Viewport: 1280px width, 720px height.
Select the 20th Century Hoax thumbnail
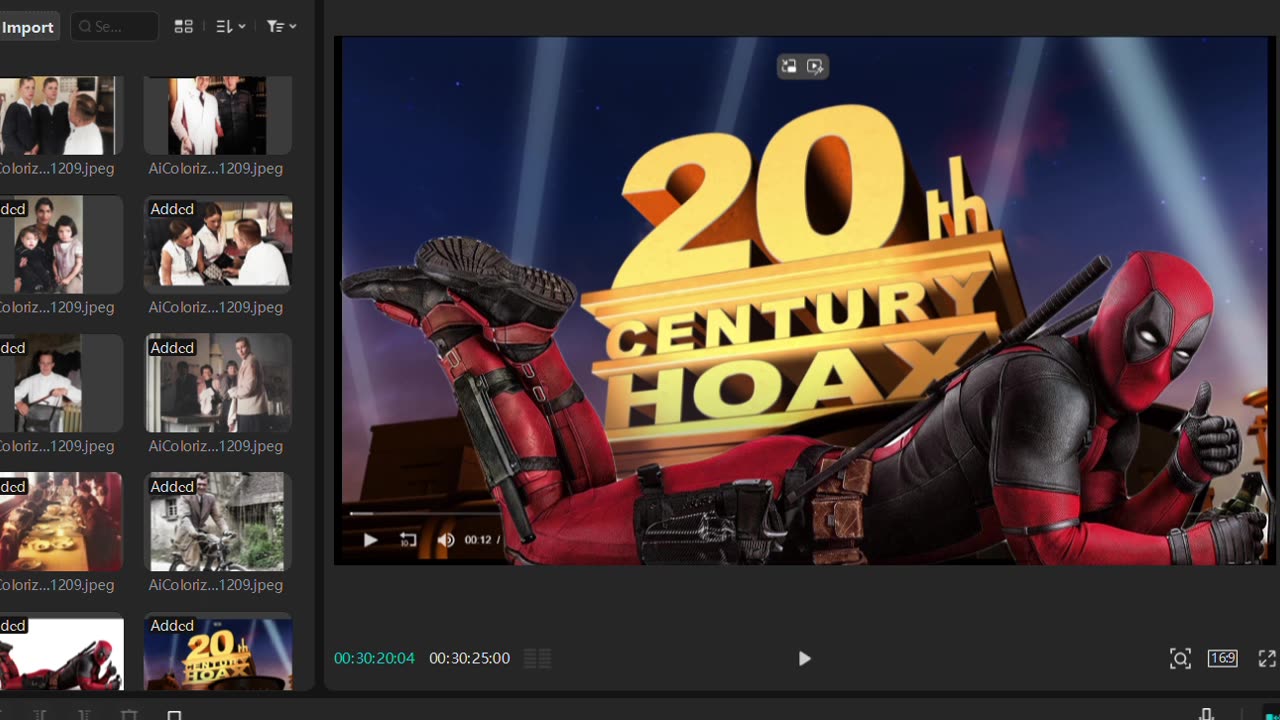[218, 652]
